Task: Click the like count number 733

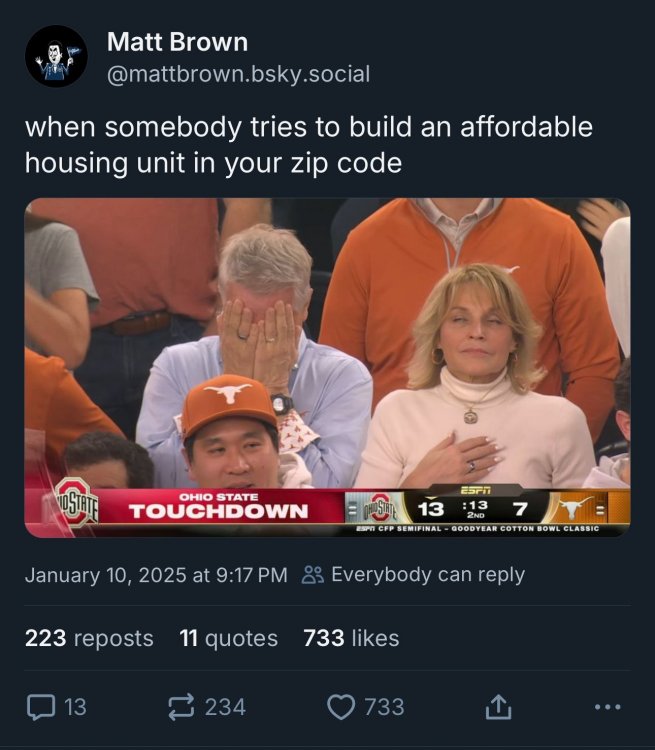Action: tap(384, 707)
